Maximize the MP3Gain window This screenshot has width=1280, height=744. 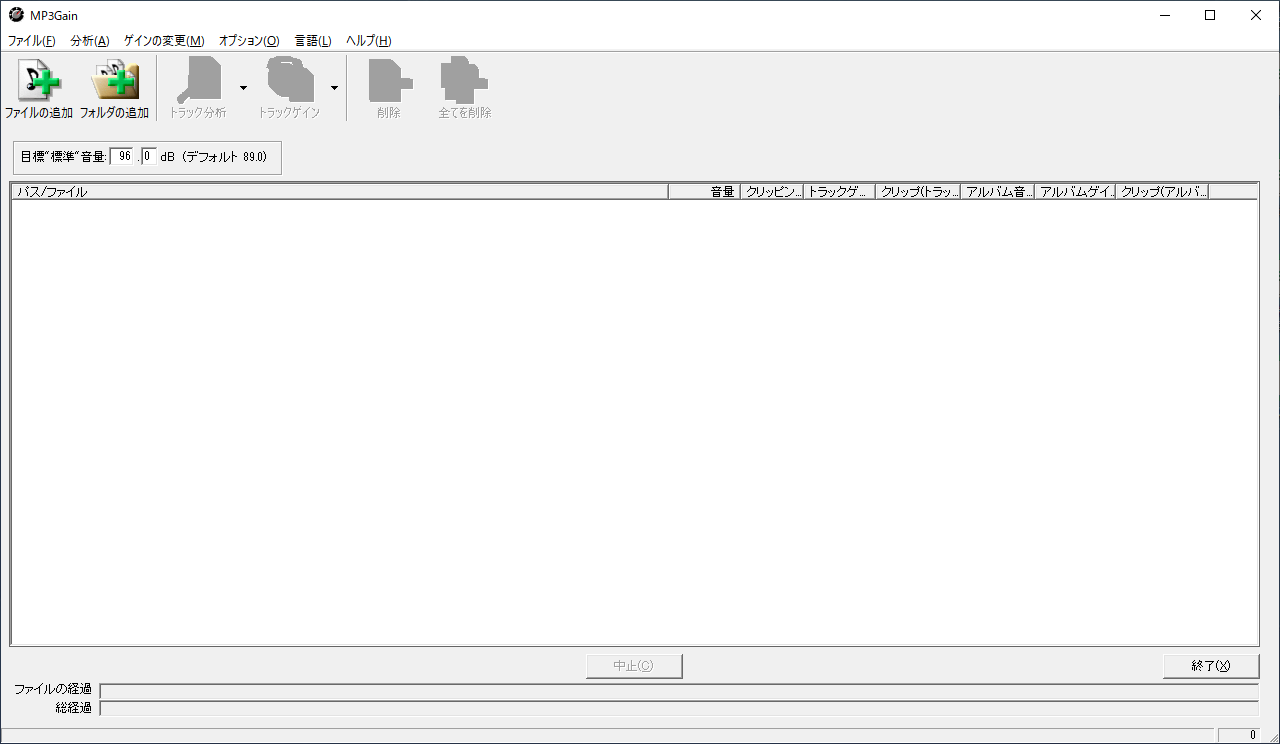[x=1210, y=15]
